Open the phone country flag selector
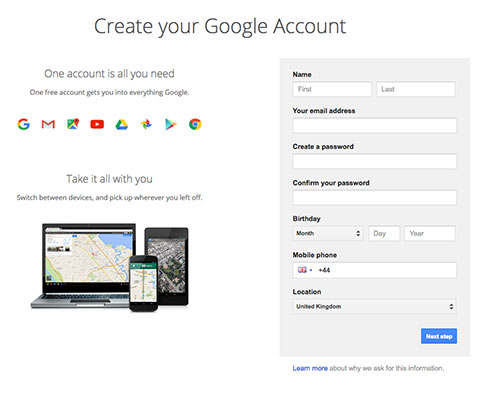The image size is (497, 400). tap(305, 270)
